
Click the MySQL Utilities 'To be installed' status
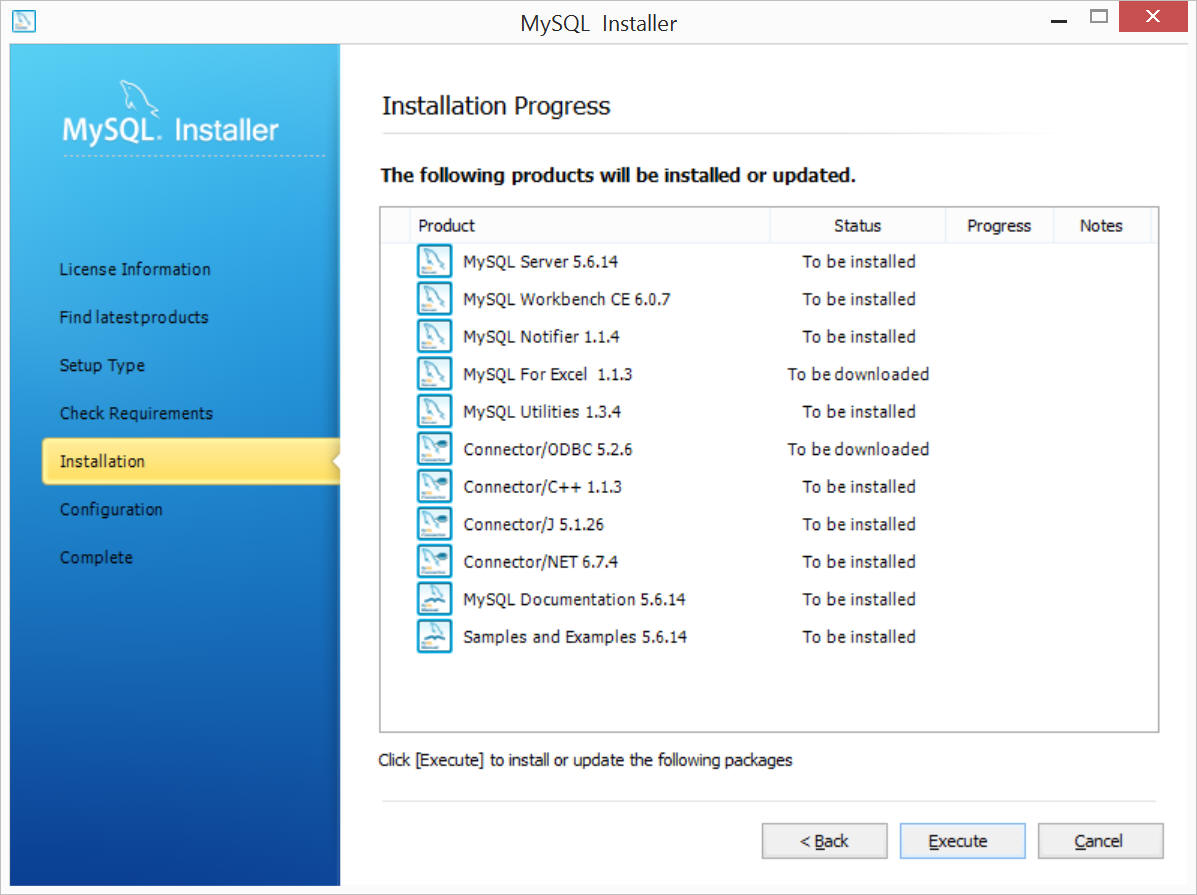(x=859, y=412)
